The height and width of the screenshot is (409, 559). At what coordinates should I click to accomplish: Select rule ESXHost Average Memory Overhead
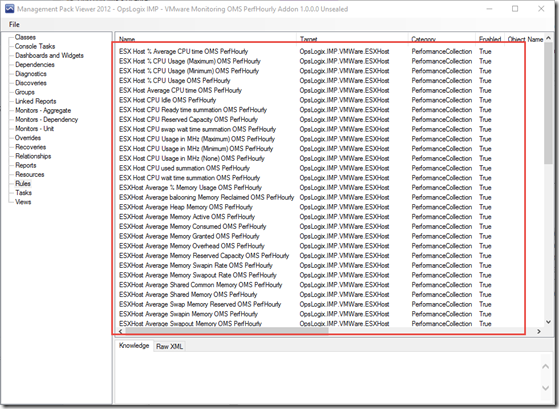191,246
